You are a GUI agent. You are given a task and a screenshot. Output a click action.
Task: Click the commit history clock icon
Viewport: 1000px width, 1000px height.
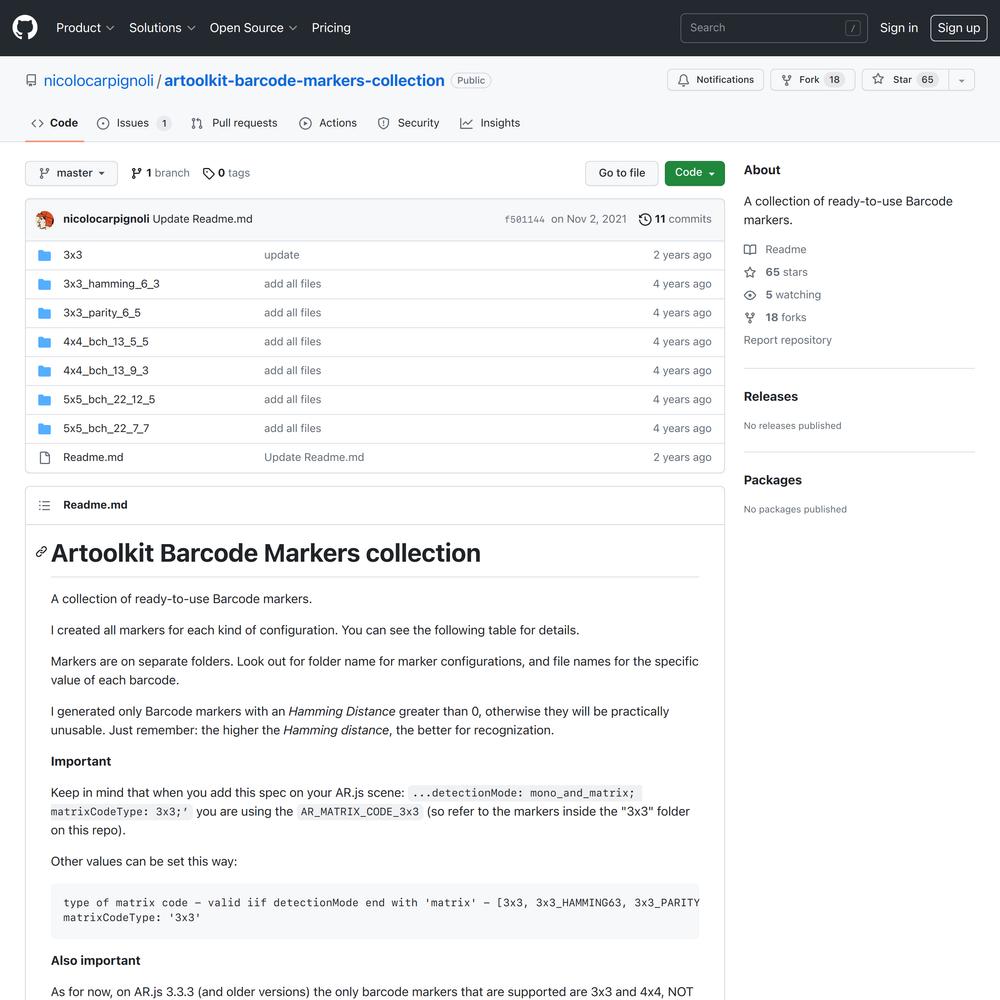[x=645, y=219]
